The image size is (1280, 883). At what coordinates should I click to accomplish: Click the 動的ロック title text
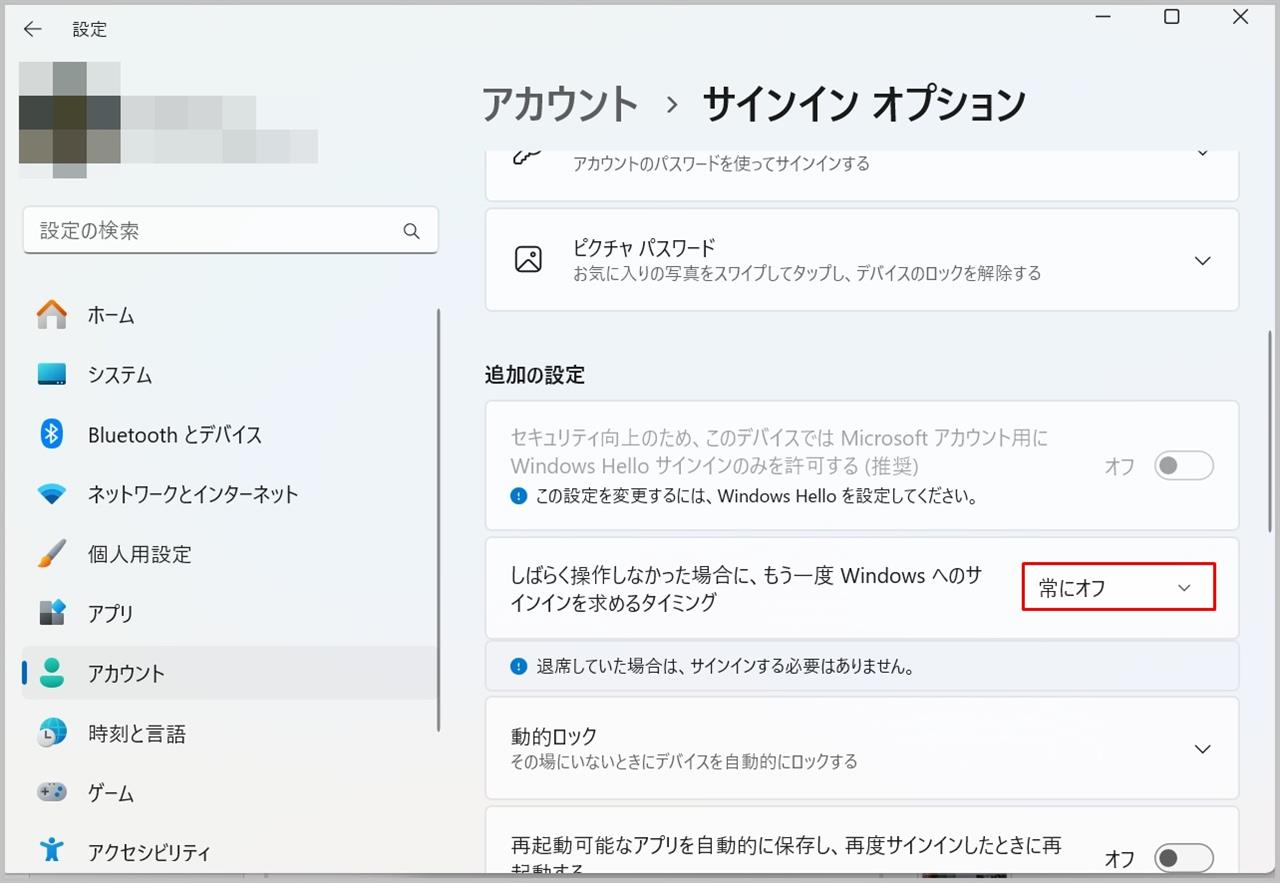[x=554, y=737]
